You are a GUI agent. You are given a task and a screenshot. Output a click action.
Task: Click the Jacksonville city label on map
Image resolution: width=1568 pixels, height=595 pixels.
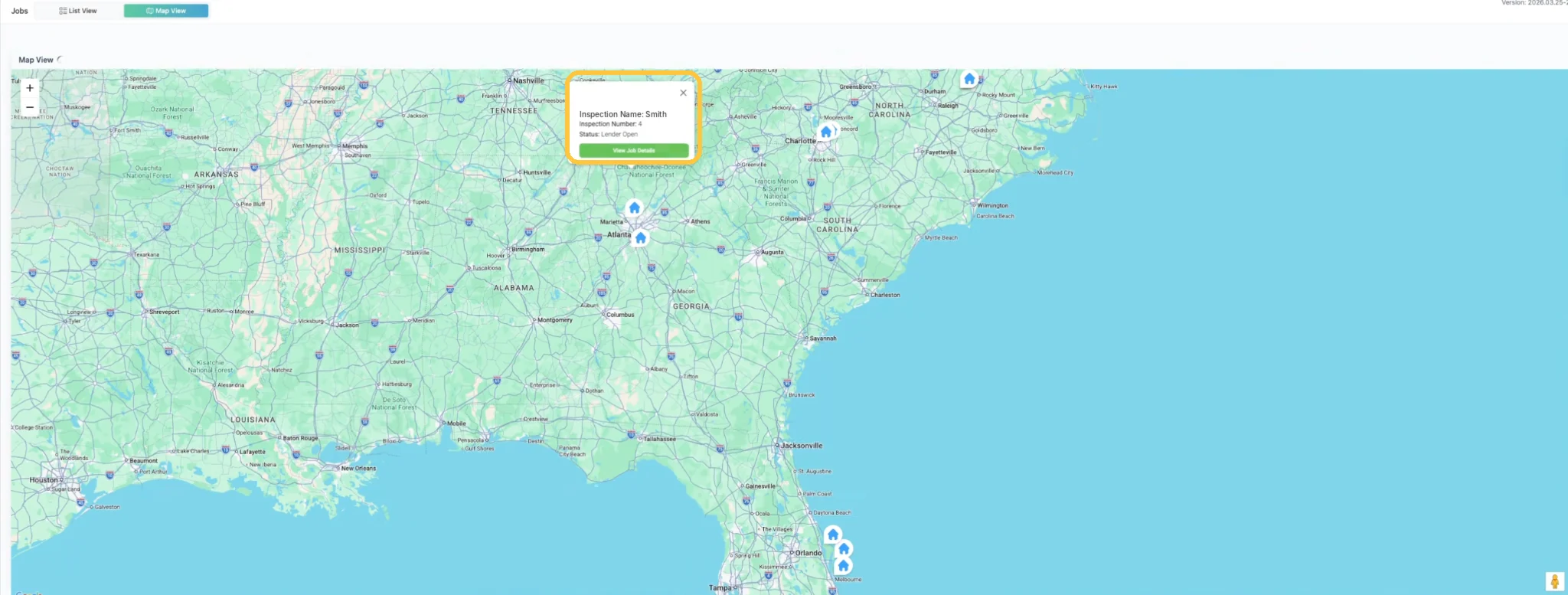(x=802, y=445)
